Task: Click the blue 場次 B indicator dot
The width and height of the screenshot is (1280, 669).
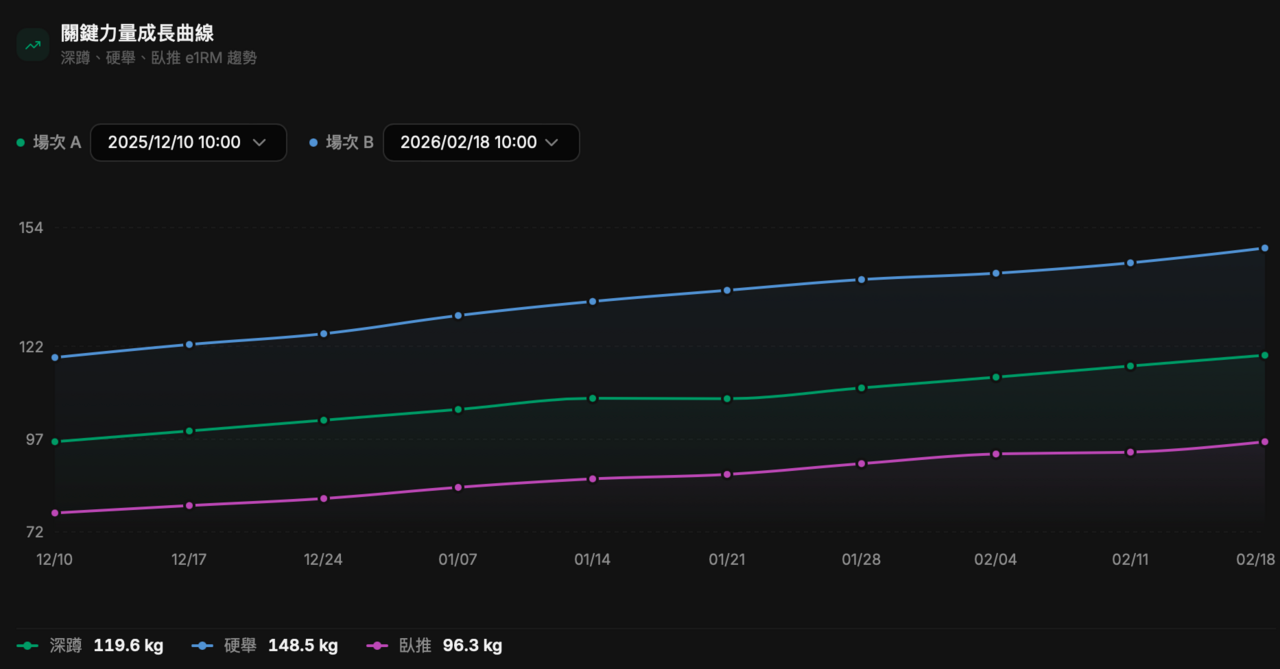Action: coord(314,143)
